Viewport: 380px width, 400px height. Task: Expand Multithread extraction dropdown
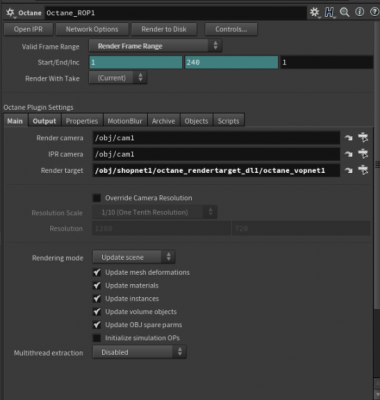139,352
